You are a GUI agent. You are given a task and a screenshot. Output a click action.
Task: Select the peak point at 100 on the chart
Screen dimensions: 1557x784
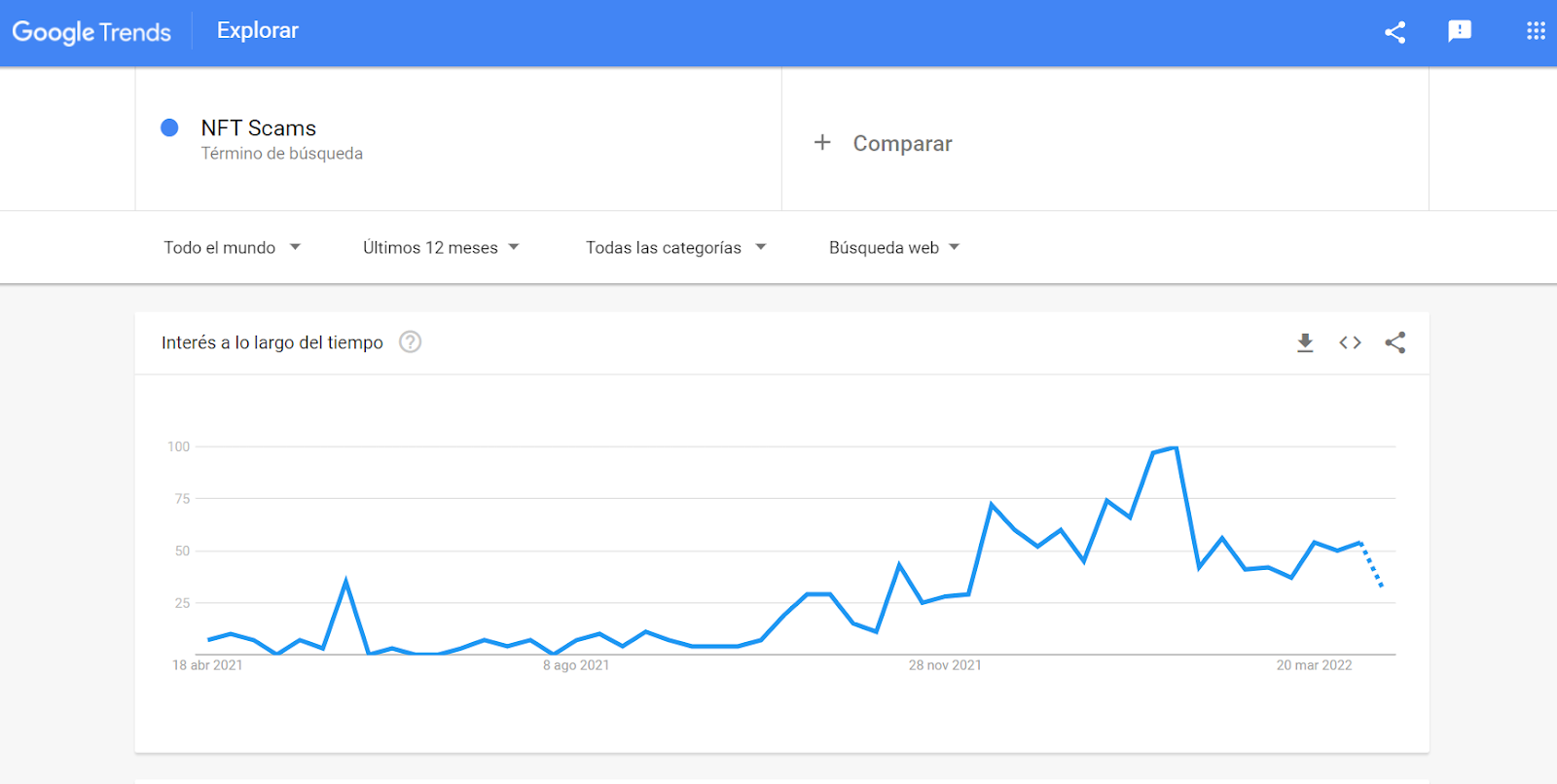(x=1177, y=447)
